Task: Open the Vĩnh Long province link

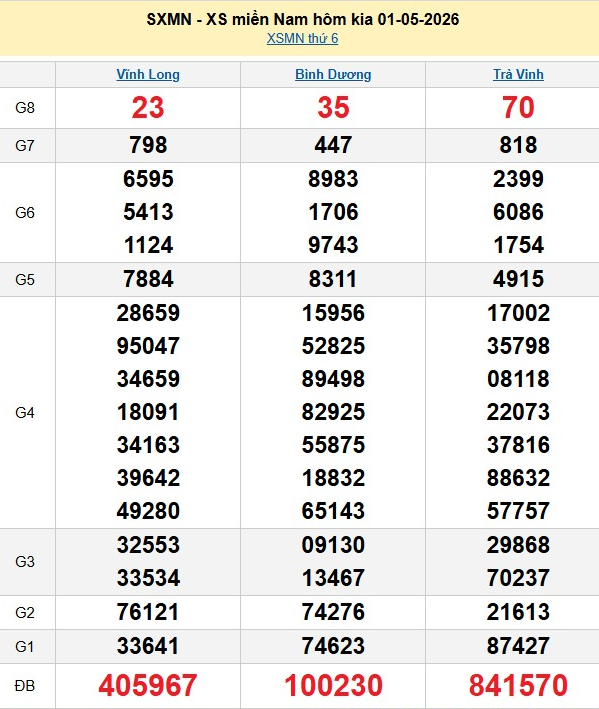Action: pos(148,74)
